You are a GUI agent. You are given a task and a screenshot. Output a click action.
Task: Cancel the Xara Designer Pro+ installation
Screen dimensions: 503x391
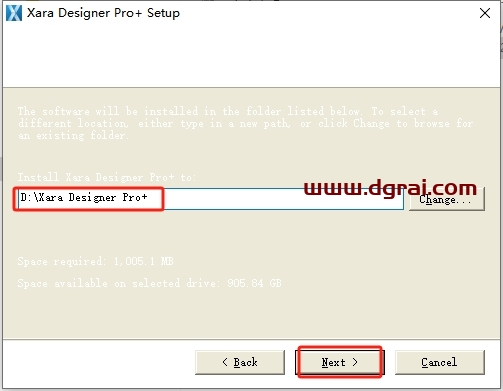click(x=440, y=362)
